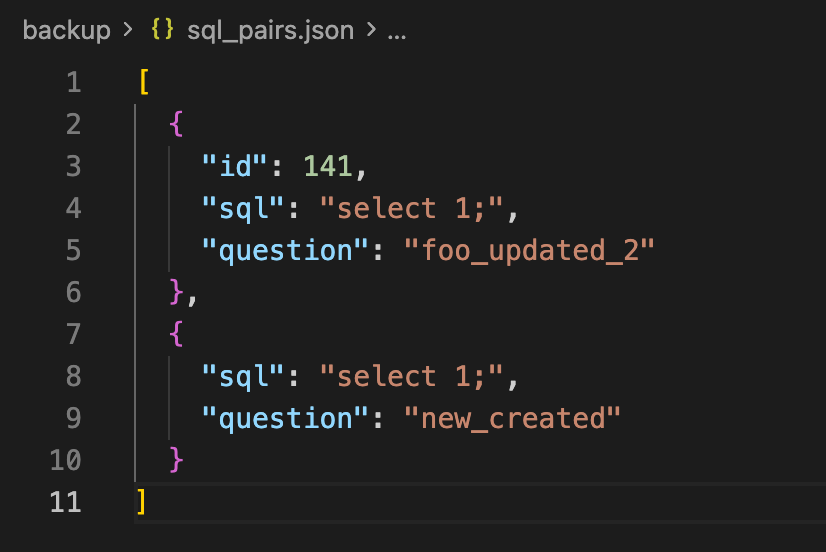Place cursor on the "id" key
Viewport: 826px width, 552px height.
tap(227, 166)
